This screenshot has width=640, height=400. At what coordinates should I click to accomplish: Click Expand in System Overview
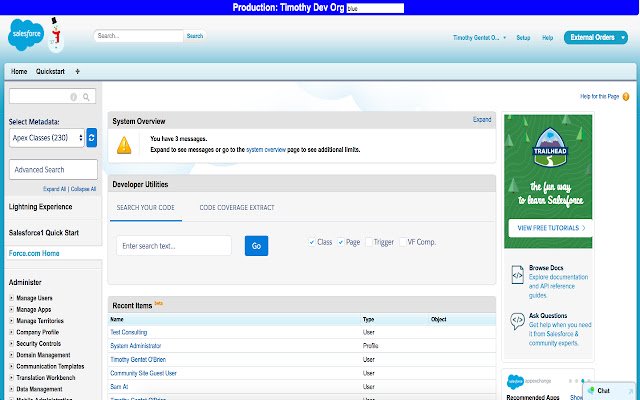coord(482,120)
